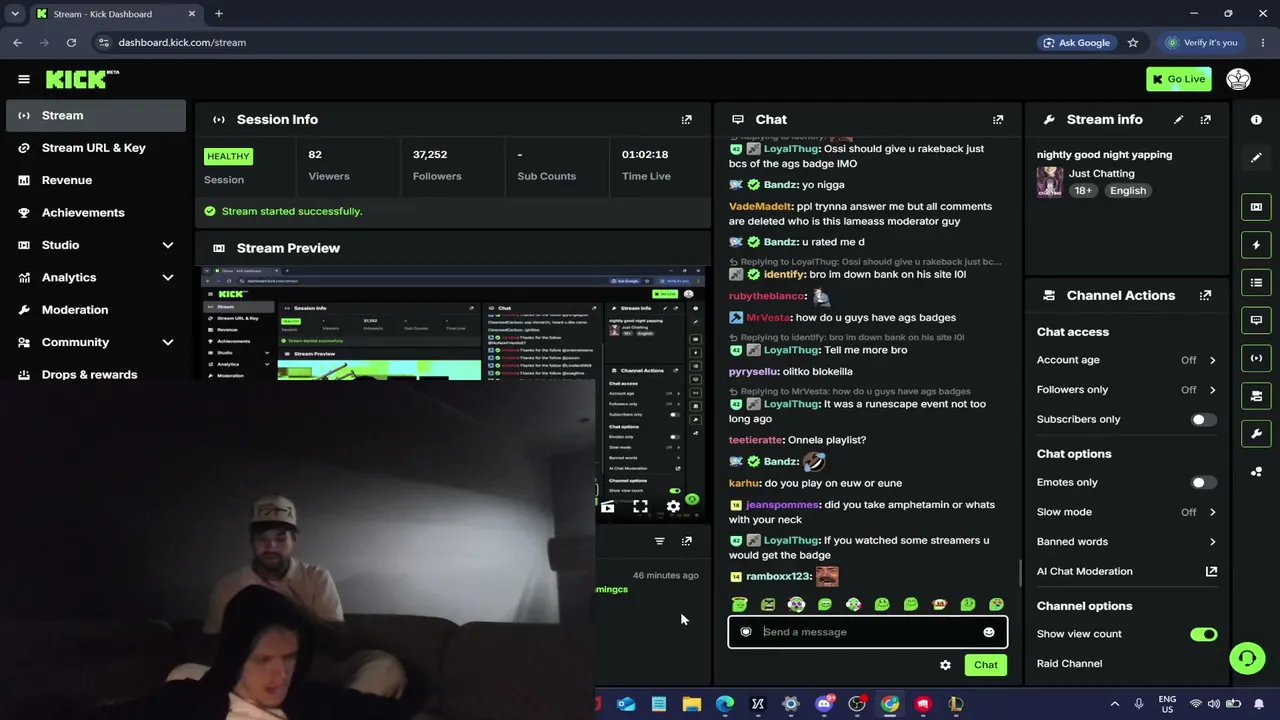Open Stream URL & Key page
Screen dimensions: 1280x720
click(96, 148)
